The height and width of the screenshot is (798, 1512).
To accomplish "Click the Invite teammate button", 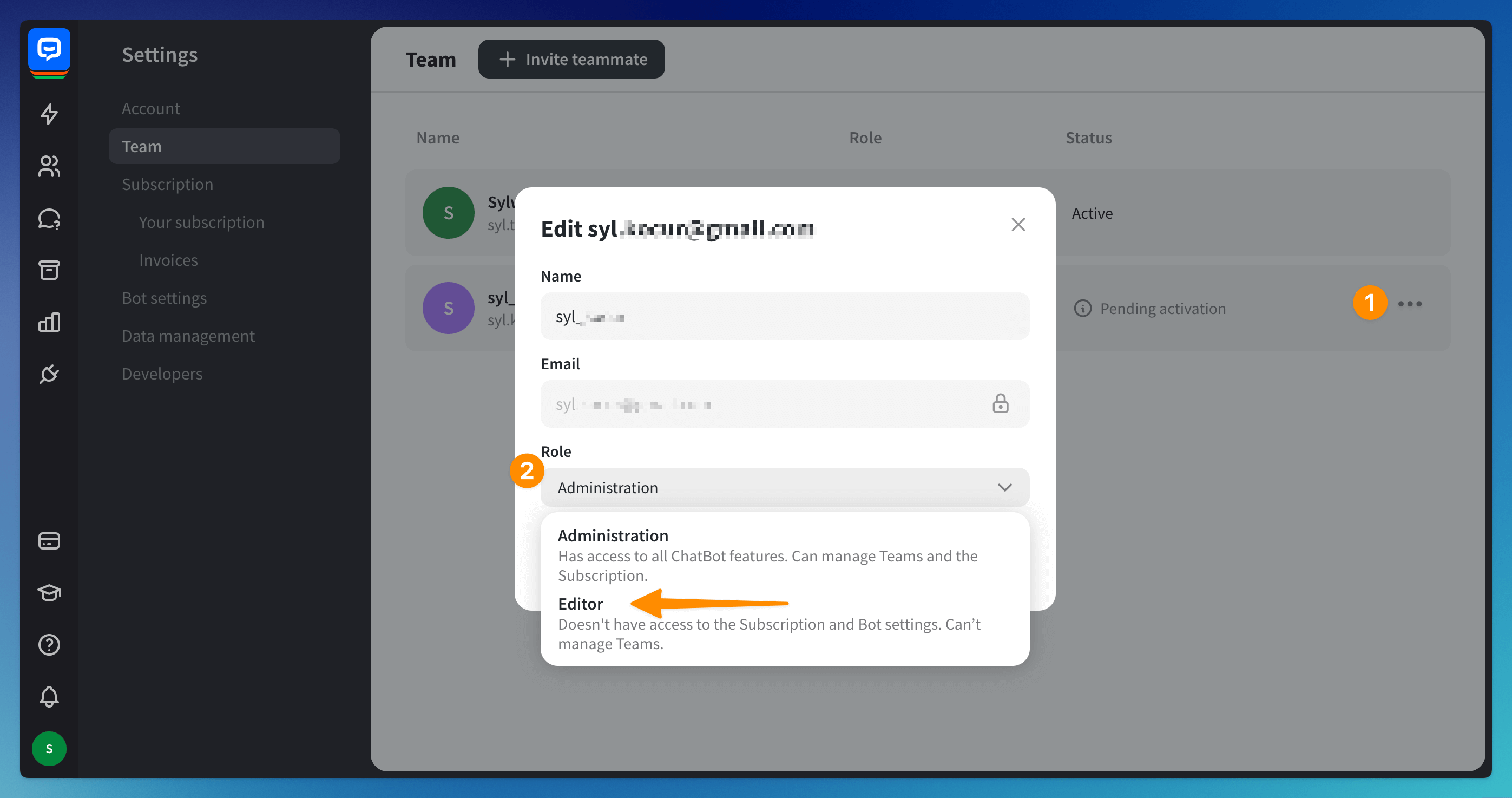I will click(x=571, y=60).
